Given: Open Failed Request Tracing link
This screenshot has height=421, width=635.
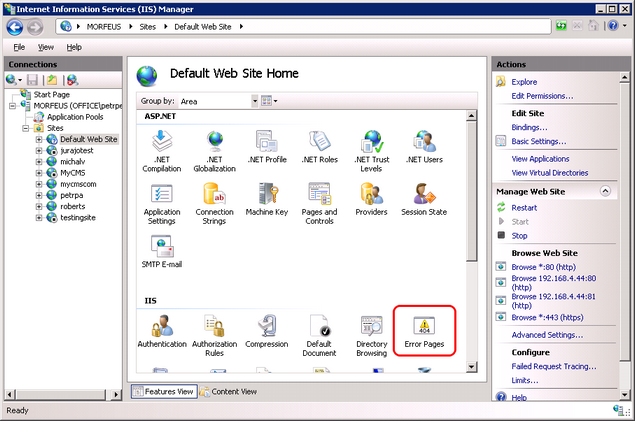Looking at the screenshot, I should pyautogui.click(x=554, y=366).
